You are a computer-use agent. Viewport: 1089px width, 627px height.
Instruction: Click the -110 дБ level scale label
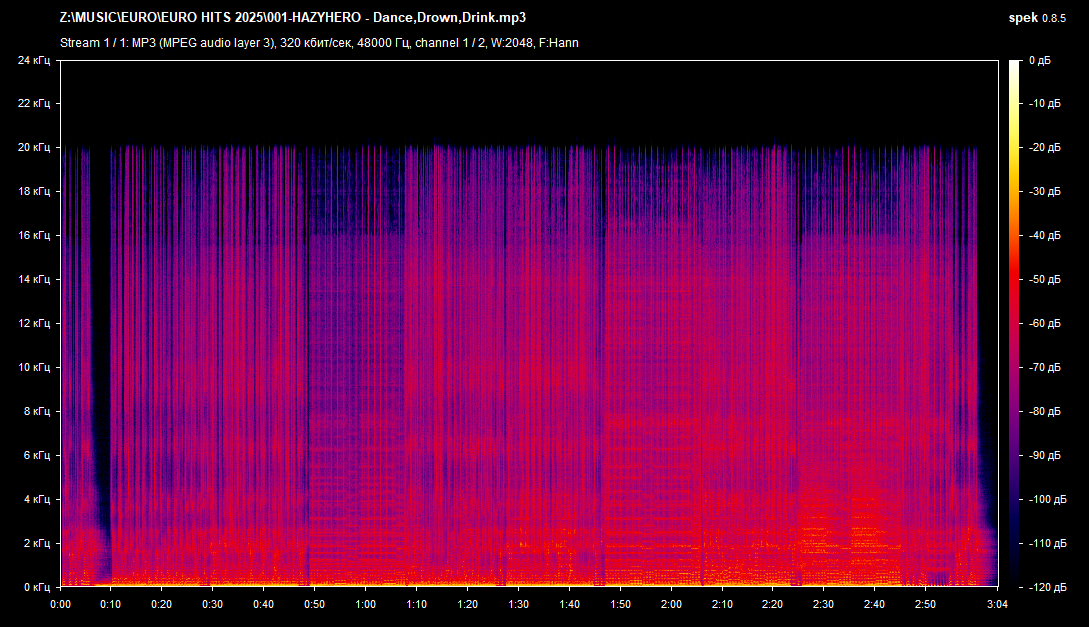(x=1047, y=543)
